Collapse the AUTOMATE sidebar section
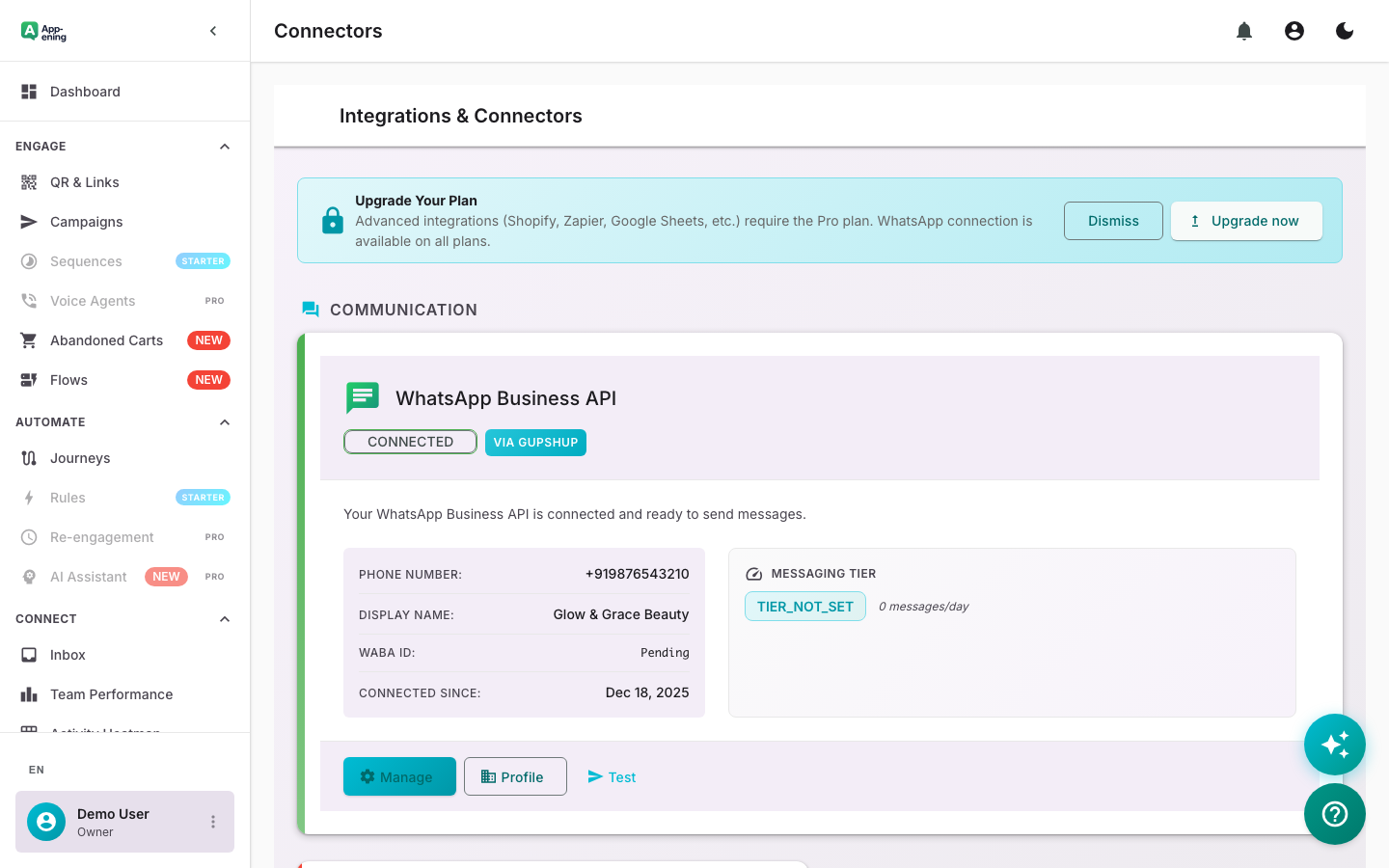1389x868 pixels. tap(224, 421)
